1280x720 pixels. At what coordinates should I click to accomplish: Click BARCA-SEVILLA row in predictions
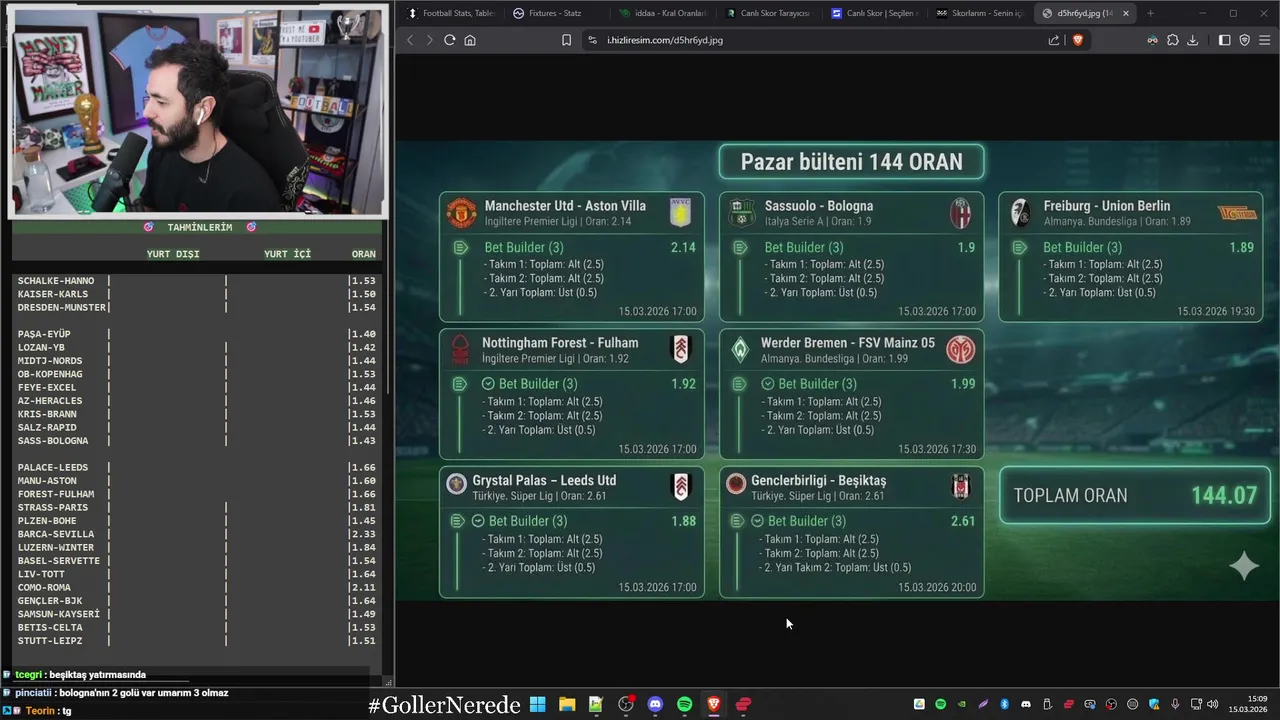coord(197,534)
